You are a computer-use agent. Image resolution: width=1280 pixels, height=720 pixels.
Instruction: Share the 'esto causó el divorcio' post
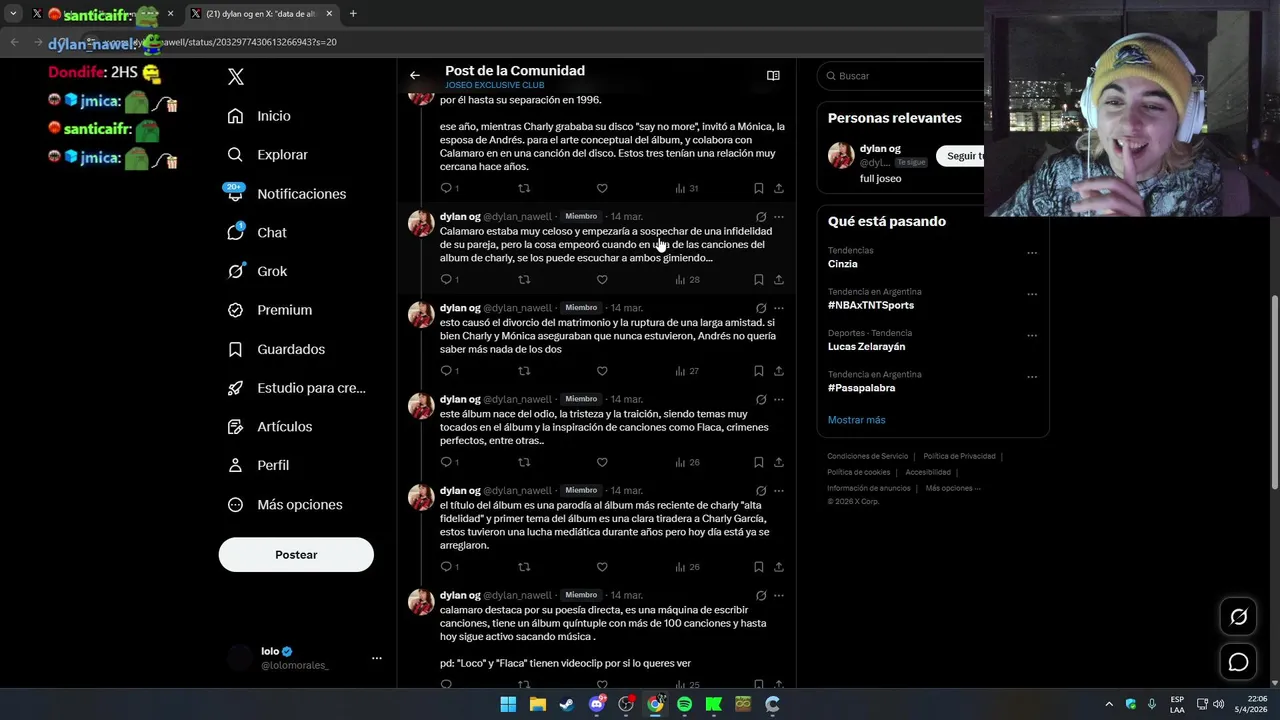(x=779, y=371)
